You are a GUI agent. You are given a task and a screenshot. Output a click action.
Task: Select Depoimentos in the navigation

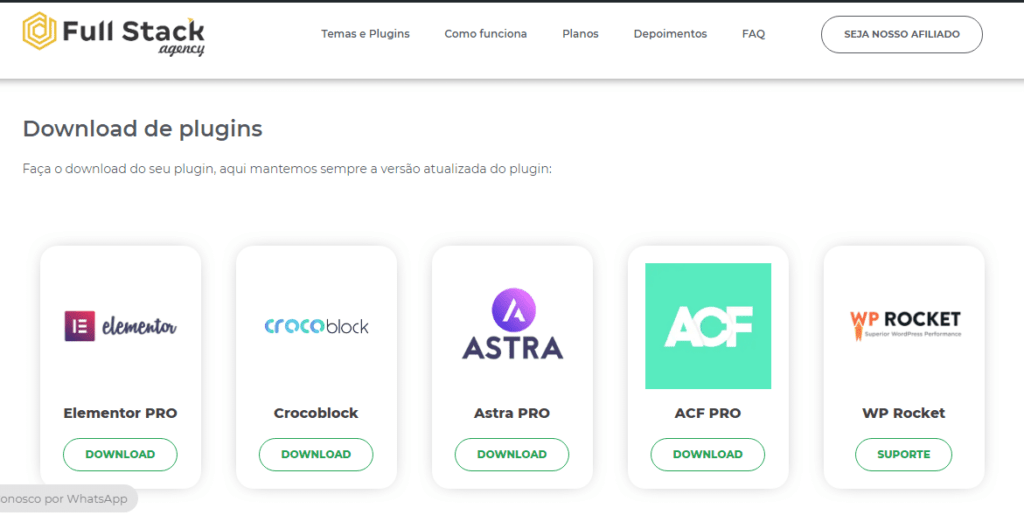(670, 34)
